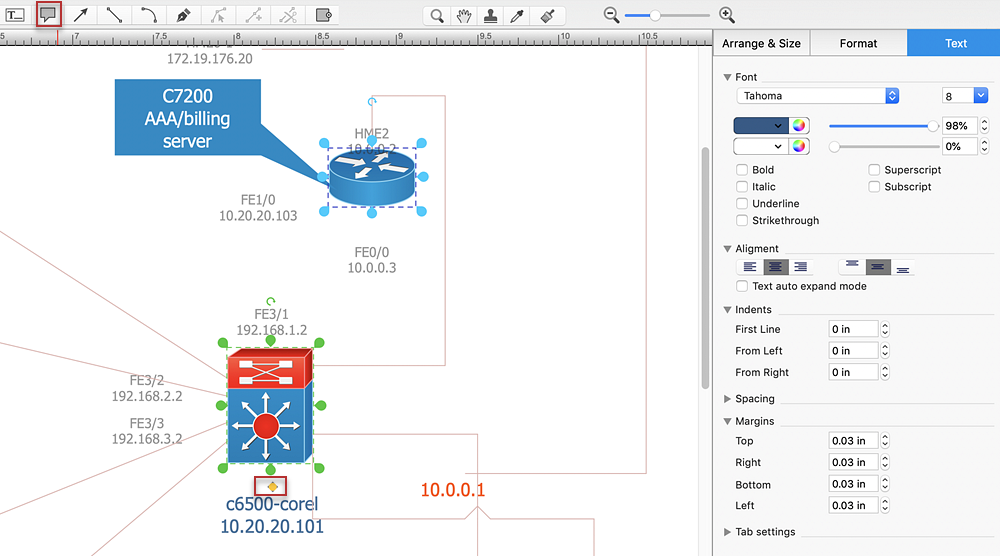Select the Eyedropper tool
This screenshot has height=556, width=1000.
click(x=517, y=15)
